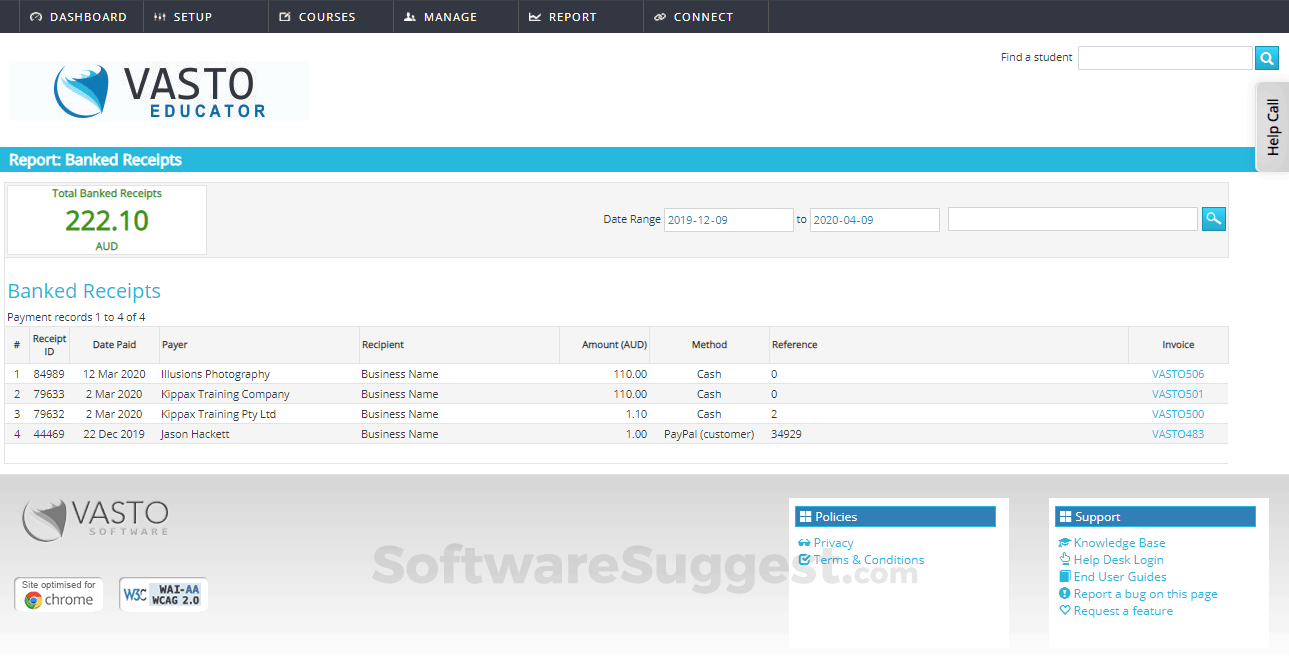Open the Help Call side tab
The image size is (1289, 663).
tap(1272, 127)
